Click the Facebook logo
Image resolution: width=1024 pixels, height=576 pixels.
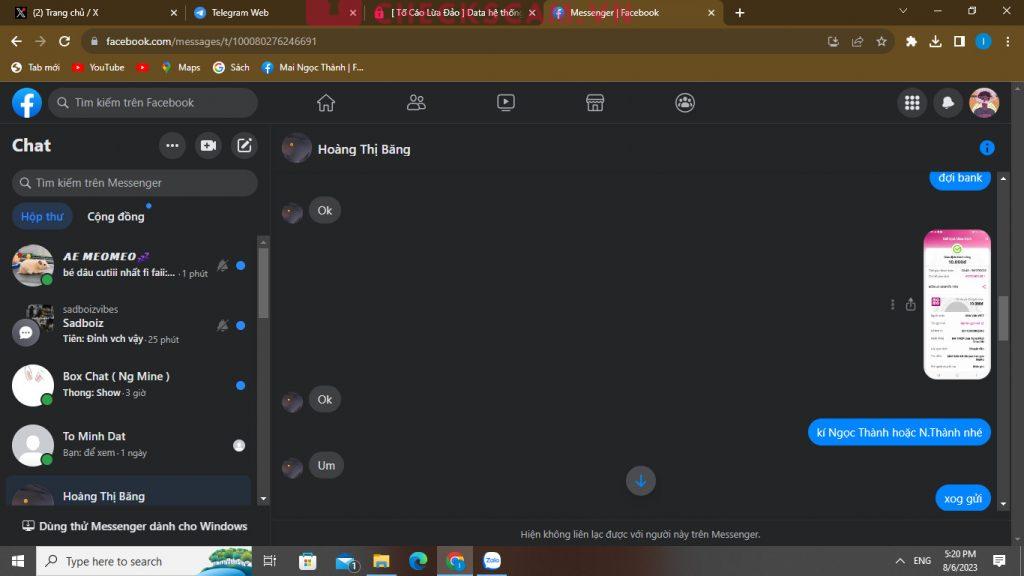(27, 103)
